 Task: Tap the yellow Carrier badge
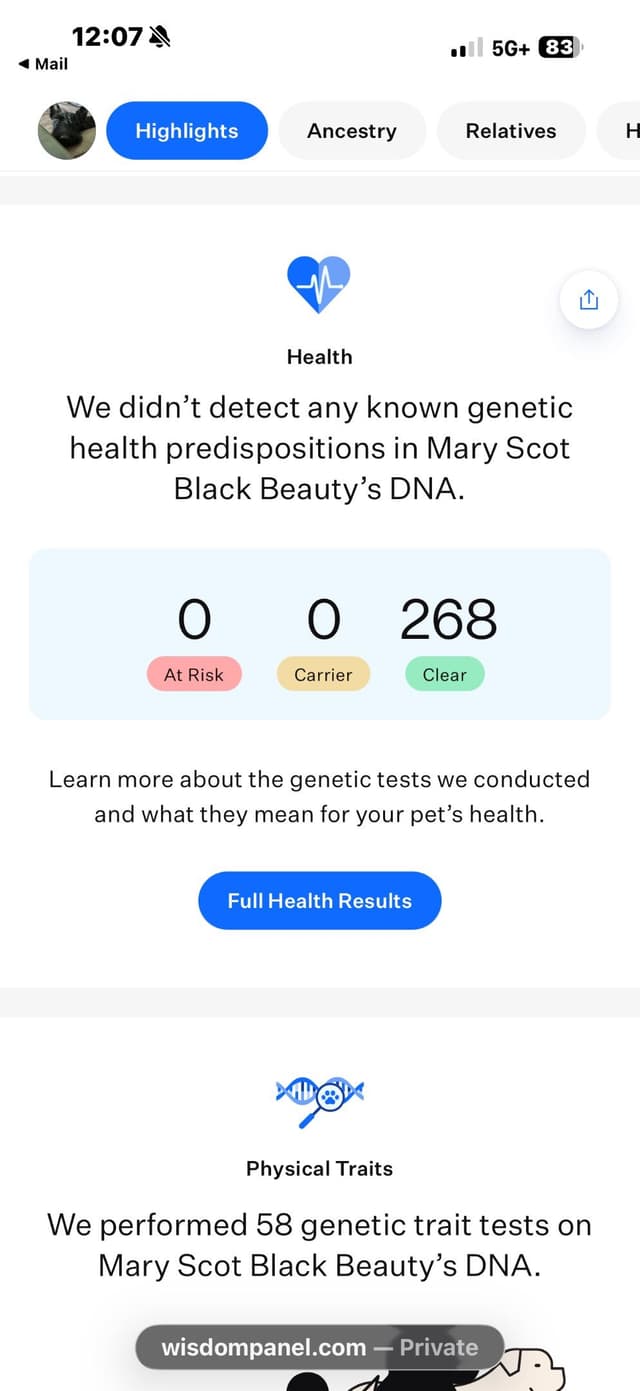(323, 674)
